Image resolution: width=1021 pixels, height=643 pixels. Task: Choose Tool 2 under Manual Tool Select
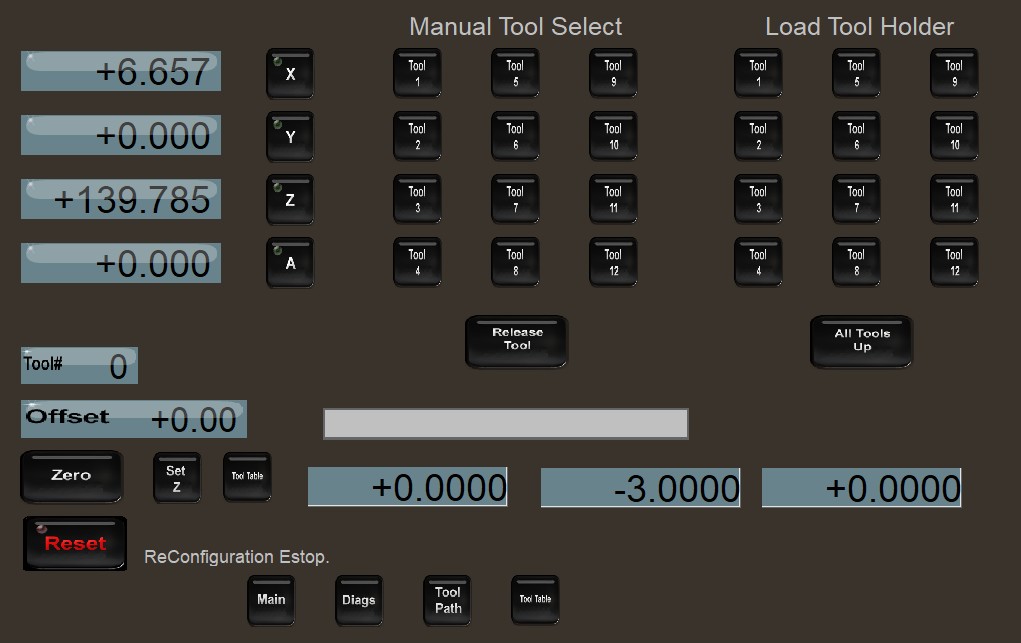pos(417,136)
